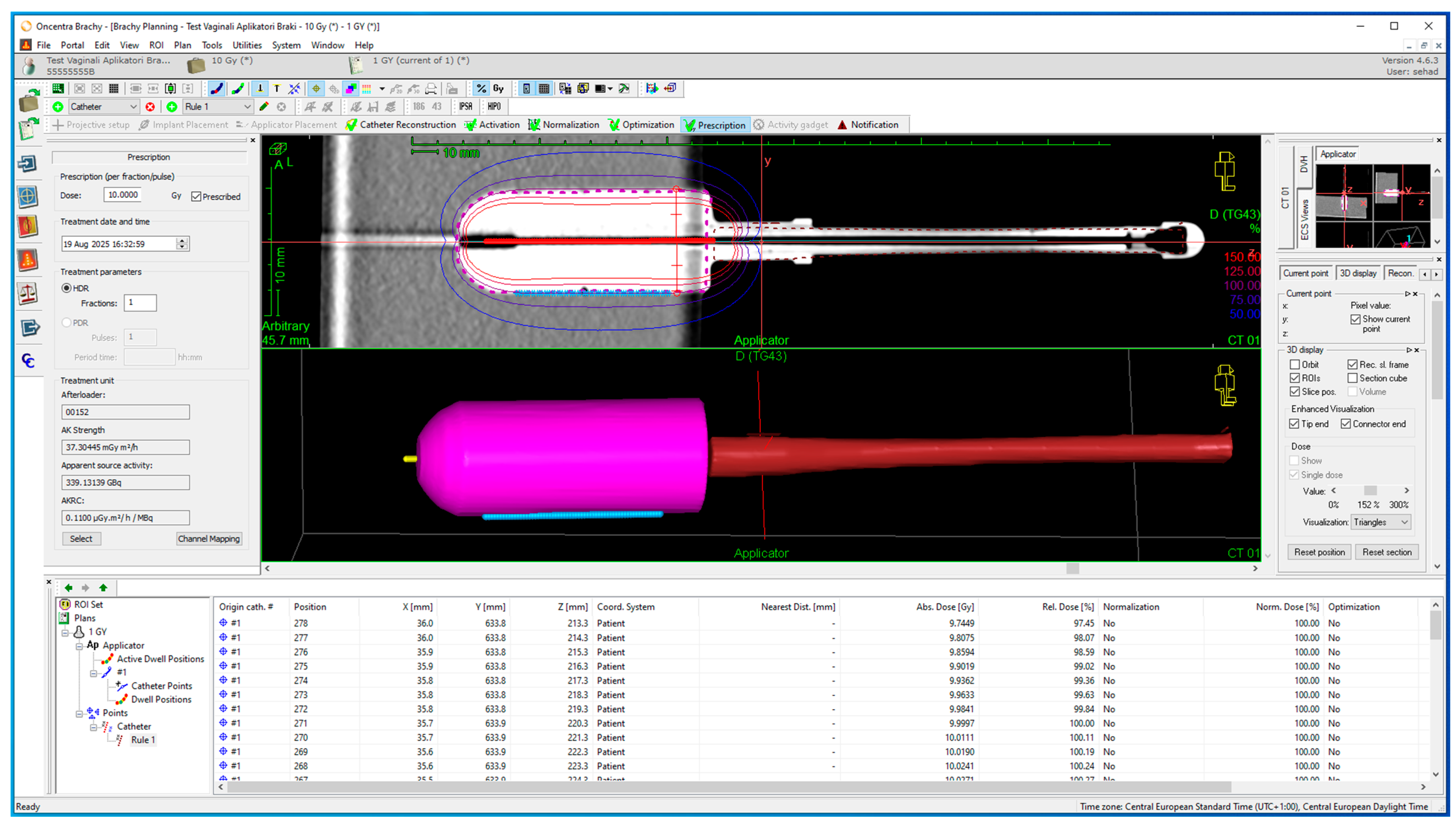Select the PDR radio button
The image size is (1456, 825).
67,323
